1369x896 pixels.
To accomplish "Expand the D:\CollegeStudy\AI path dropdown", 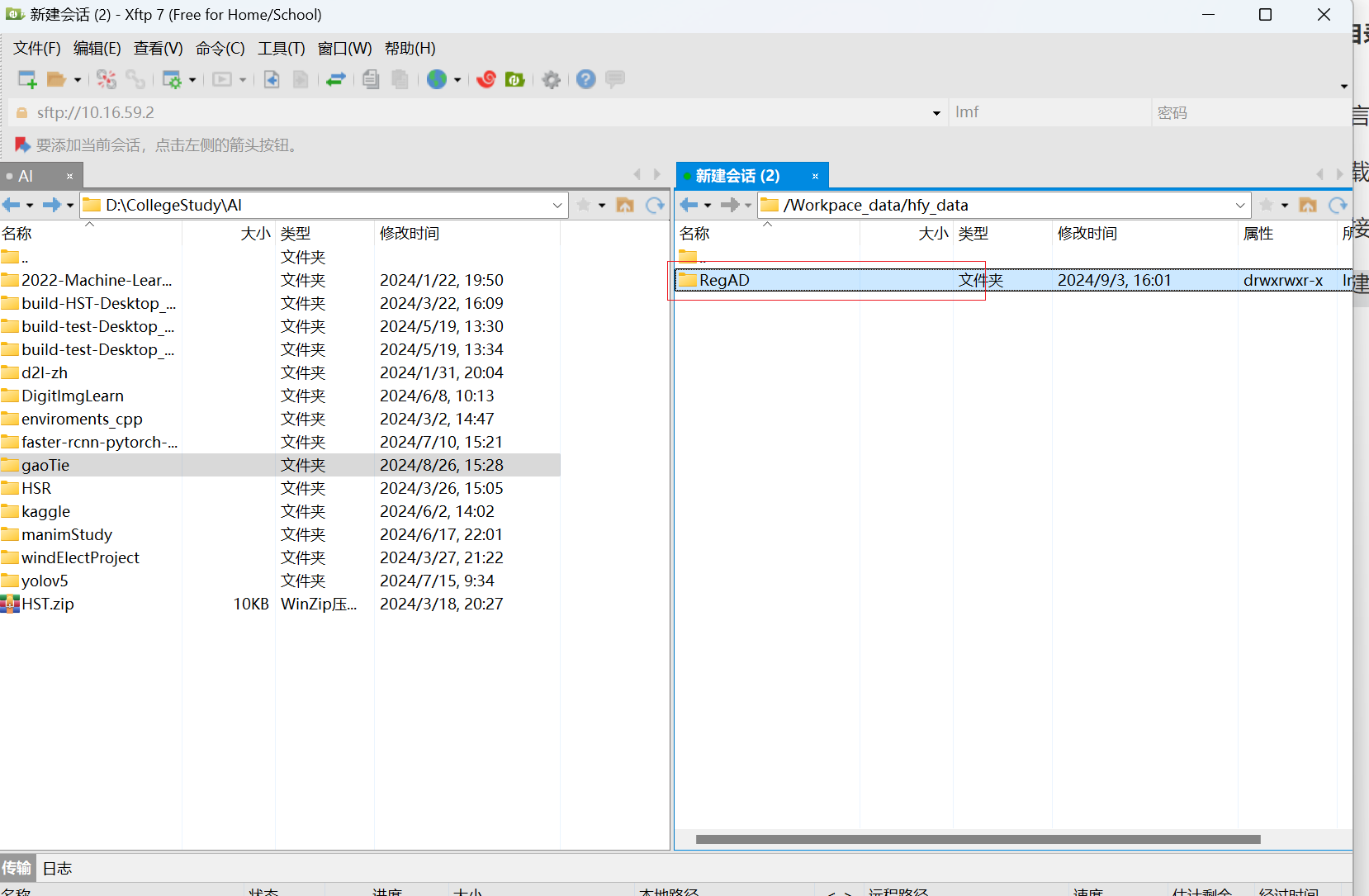I will click(557, 205).
